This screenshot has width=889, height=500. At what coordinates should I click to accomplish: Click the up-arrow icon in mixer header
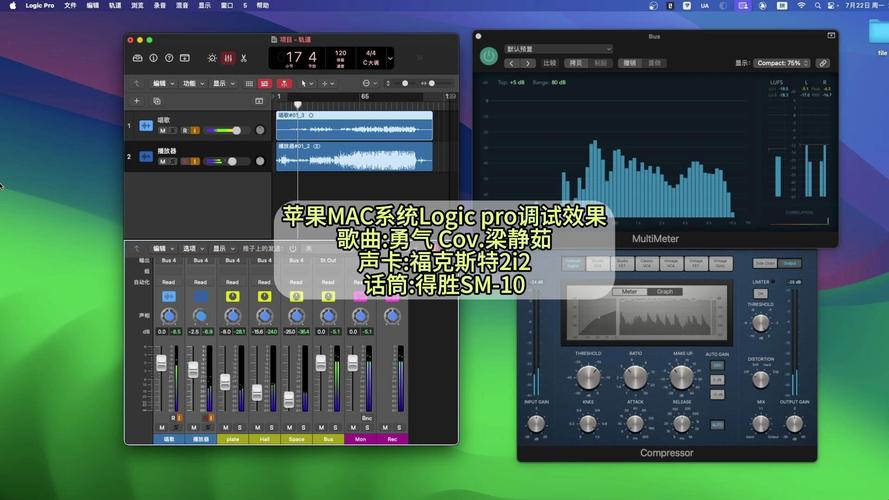(x=137, y=248)
